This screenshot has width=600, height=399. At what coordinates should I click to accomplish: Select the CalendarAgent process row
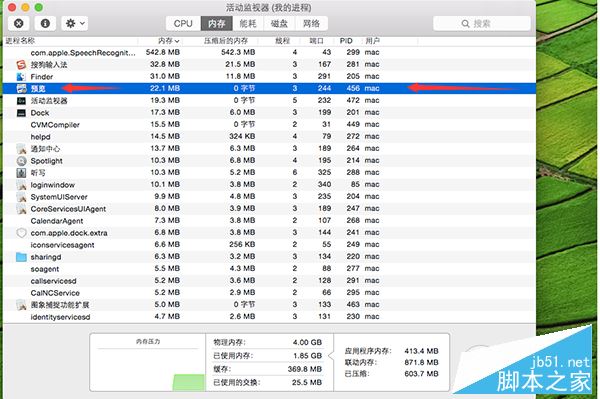pos(269,221)
